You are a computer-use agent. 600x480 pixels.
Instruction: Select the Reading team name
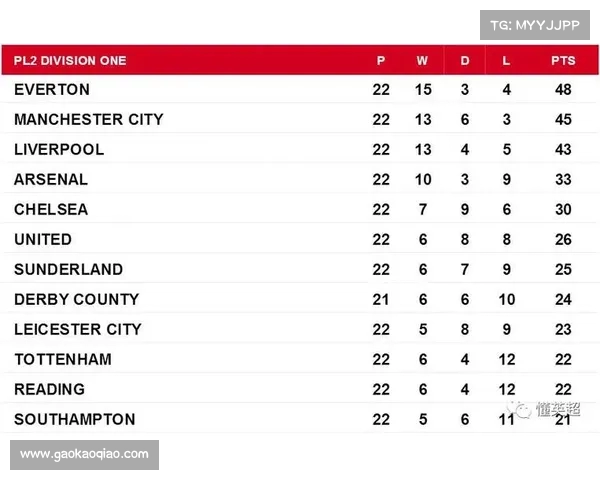pyautogui.click(x=49, y=389)
